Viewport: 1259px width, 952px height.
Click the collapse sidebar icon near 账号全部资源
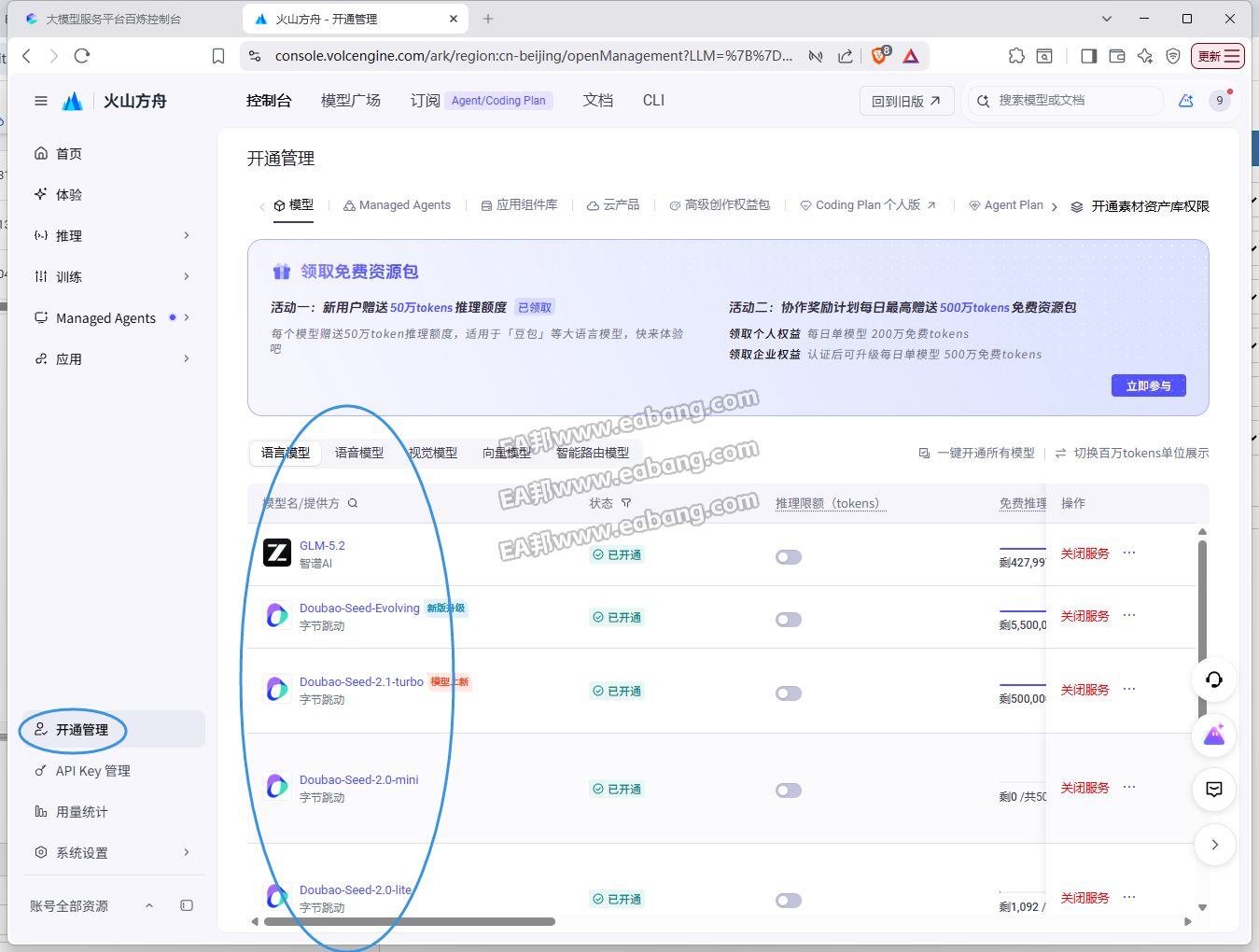tap(187, 905)
